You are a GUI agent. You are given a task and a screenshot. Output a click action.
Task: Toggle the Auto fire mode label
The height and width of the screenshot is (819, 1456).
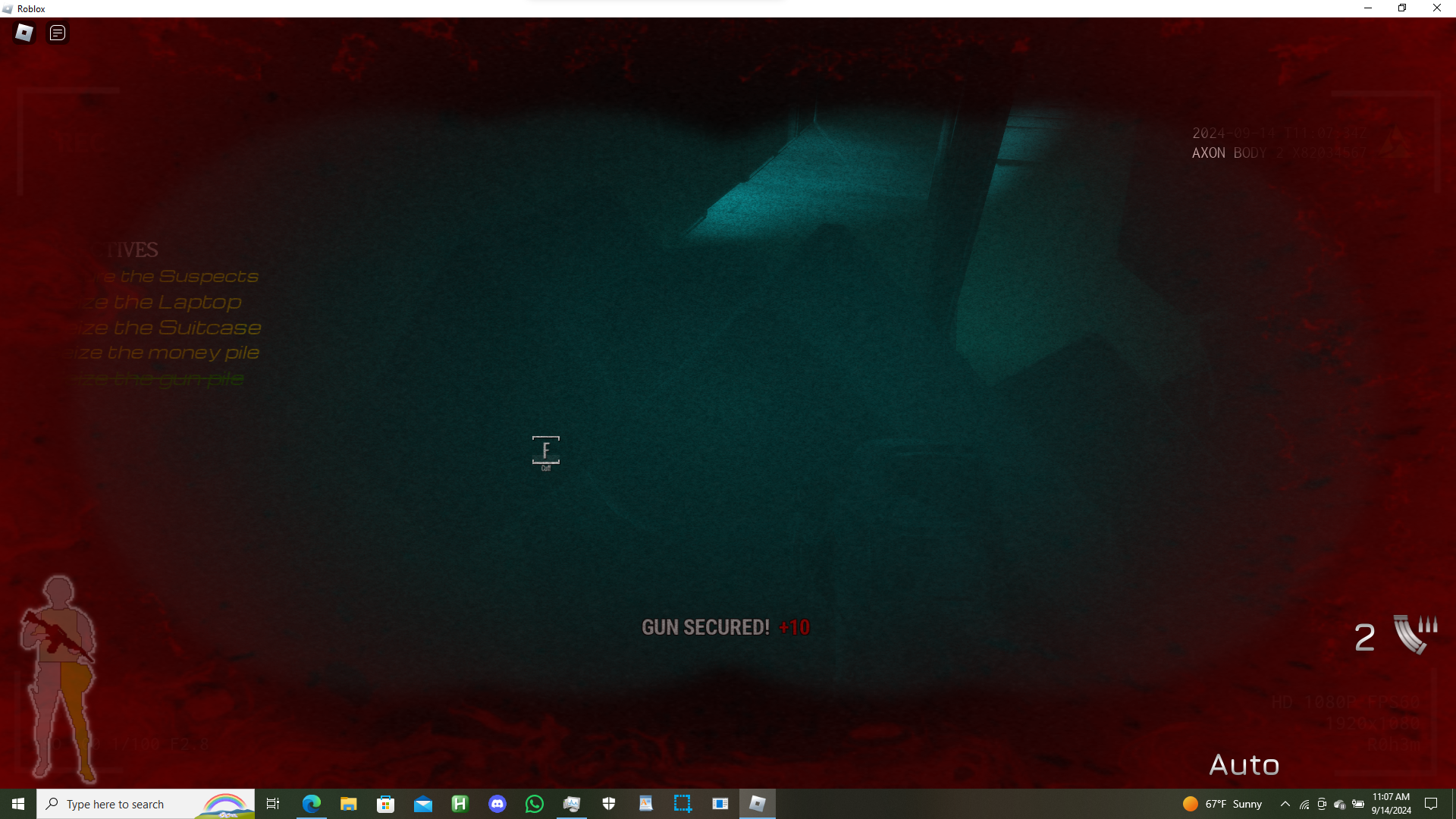click(1244, 764)
